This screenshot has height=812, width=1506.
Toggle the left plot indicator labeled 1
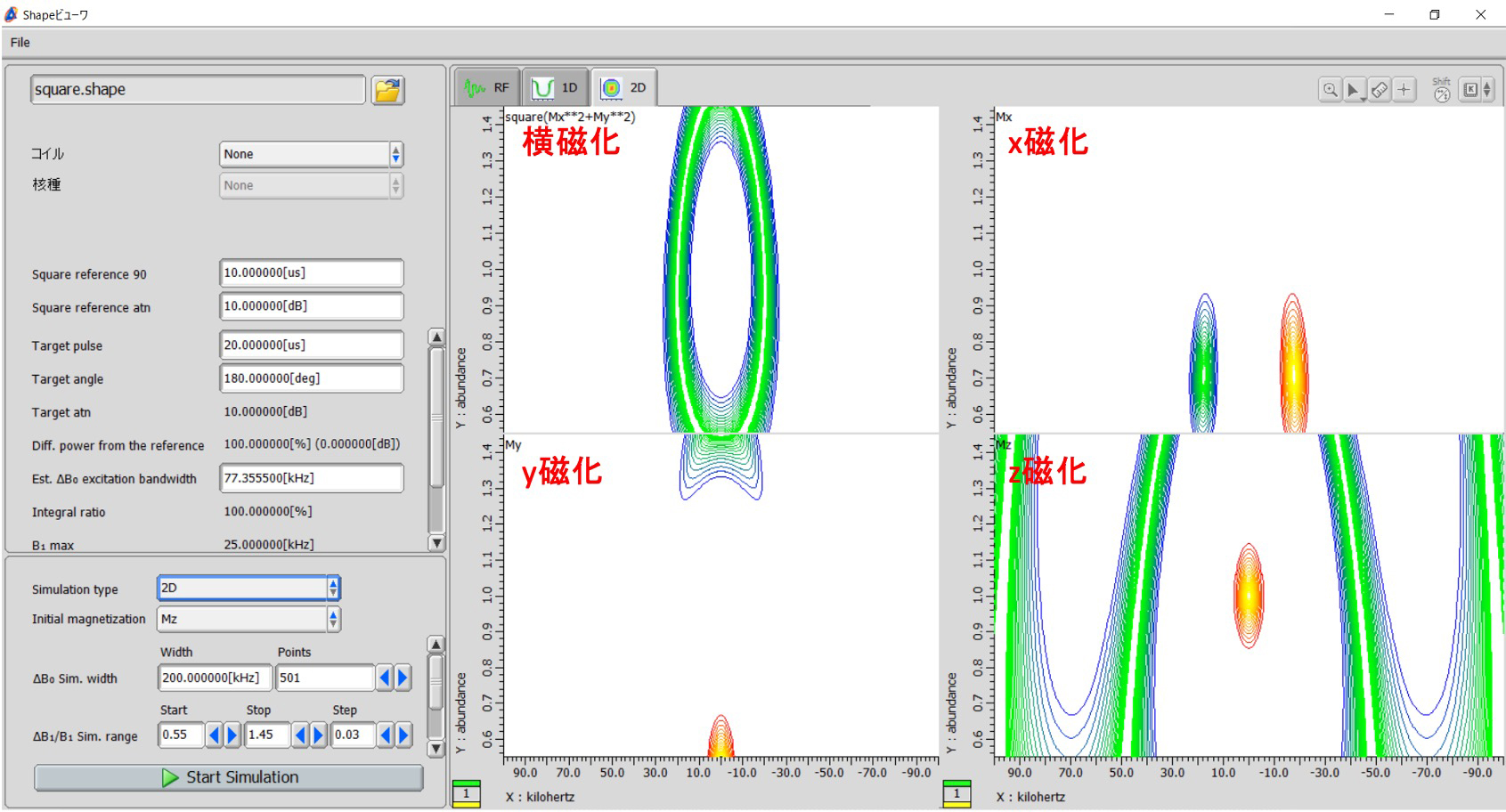coord(466,793)
